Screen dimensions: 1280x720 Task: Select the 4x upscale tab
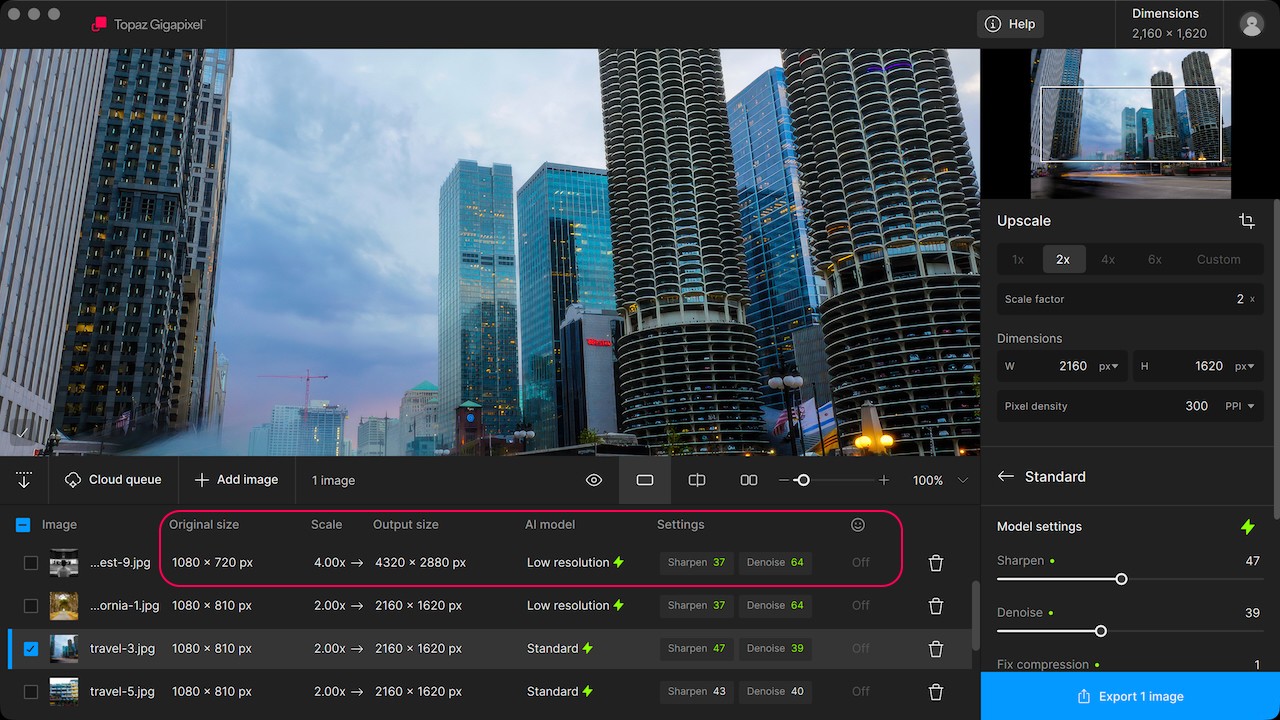[1108, 259]
